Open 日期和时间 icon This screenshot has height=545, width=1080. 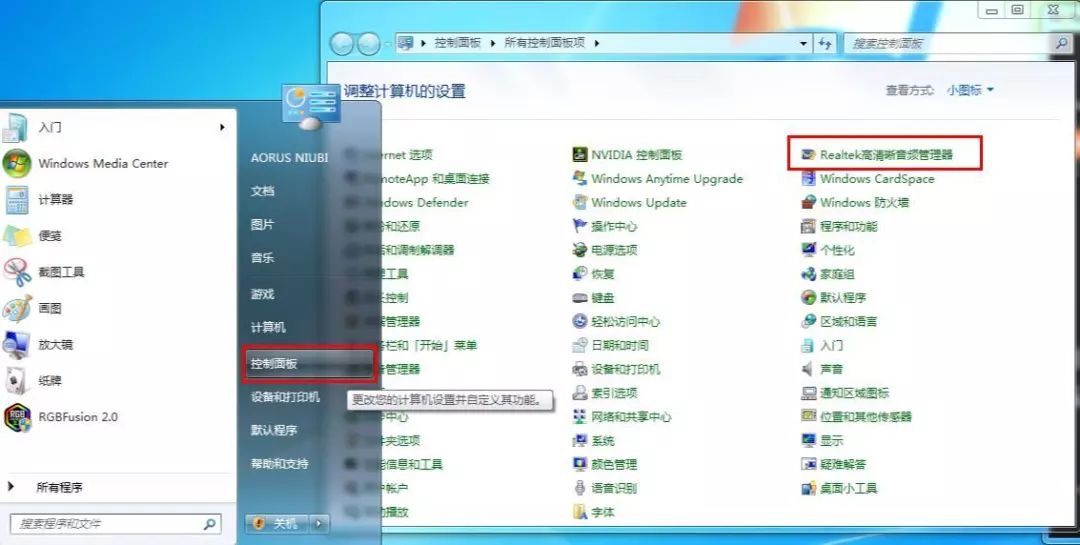(x=579, y=345)
